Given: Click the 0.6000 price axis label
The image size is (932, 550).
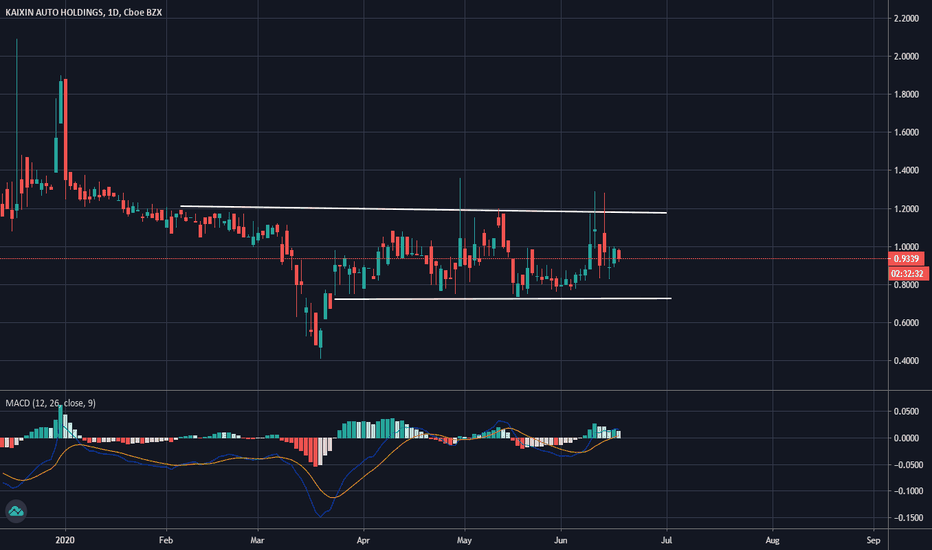Looking at the screenshot, I should click(x=906, y=323).
